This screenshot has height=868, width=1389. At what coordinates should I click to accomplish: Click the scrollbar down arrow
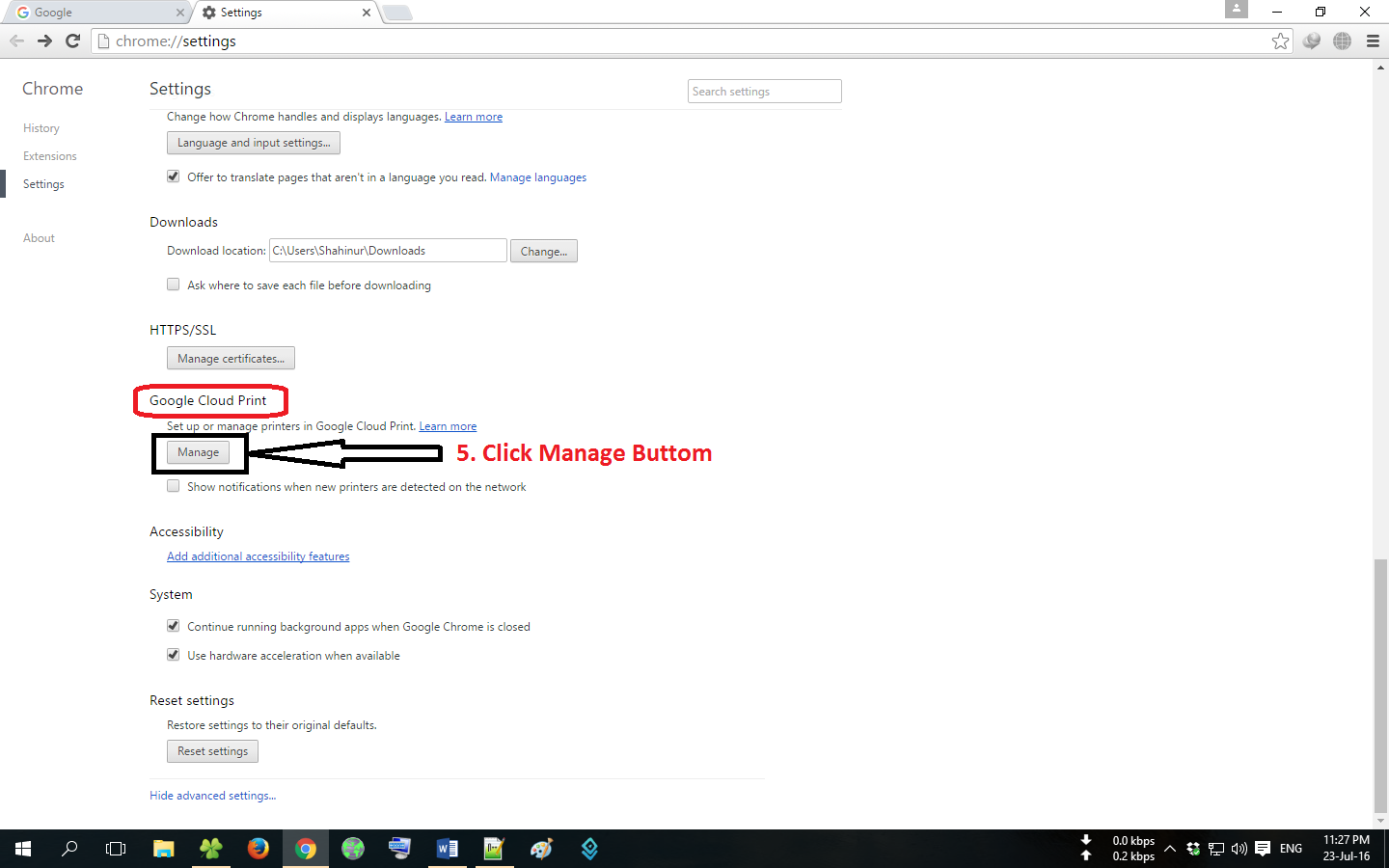coord(1380,821)
